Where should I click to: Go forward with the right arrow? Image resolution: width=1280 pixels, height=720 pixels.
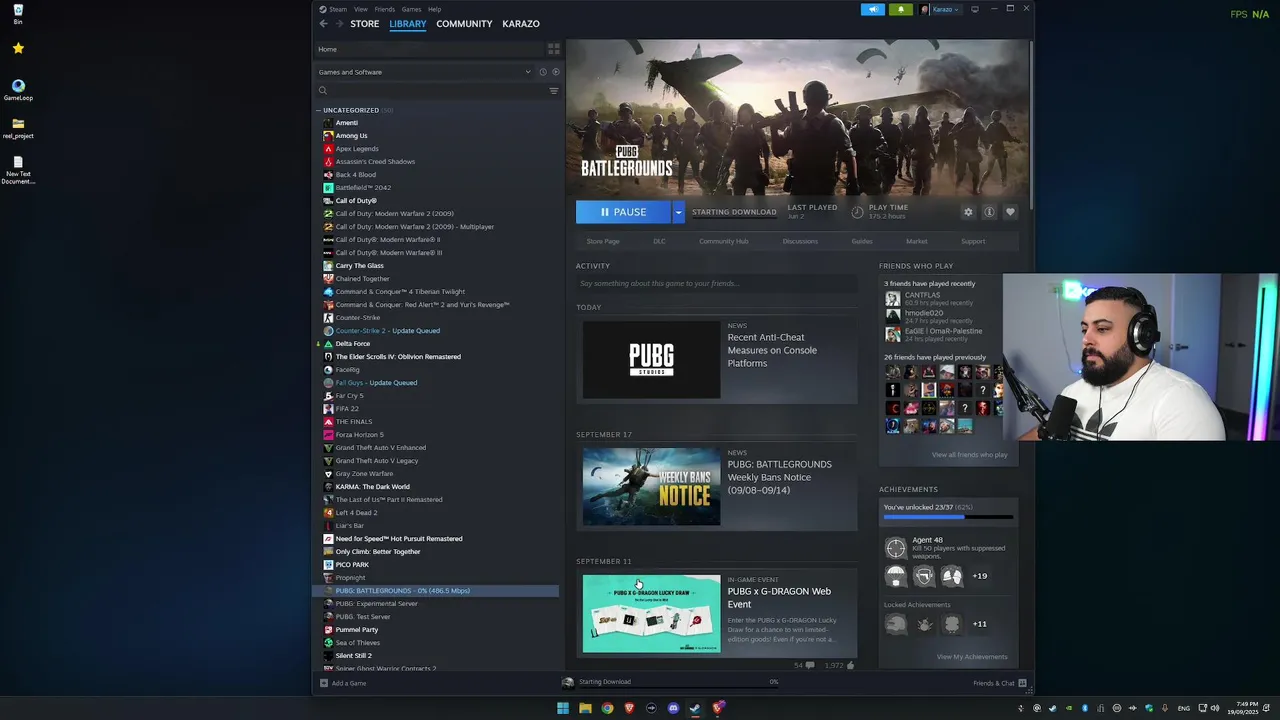[x=339, y=23]
